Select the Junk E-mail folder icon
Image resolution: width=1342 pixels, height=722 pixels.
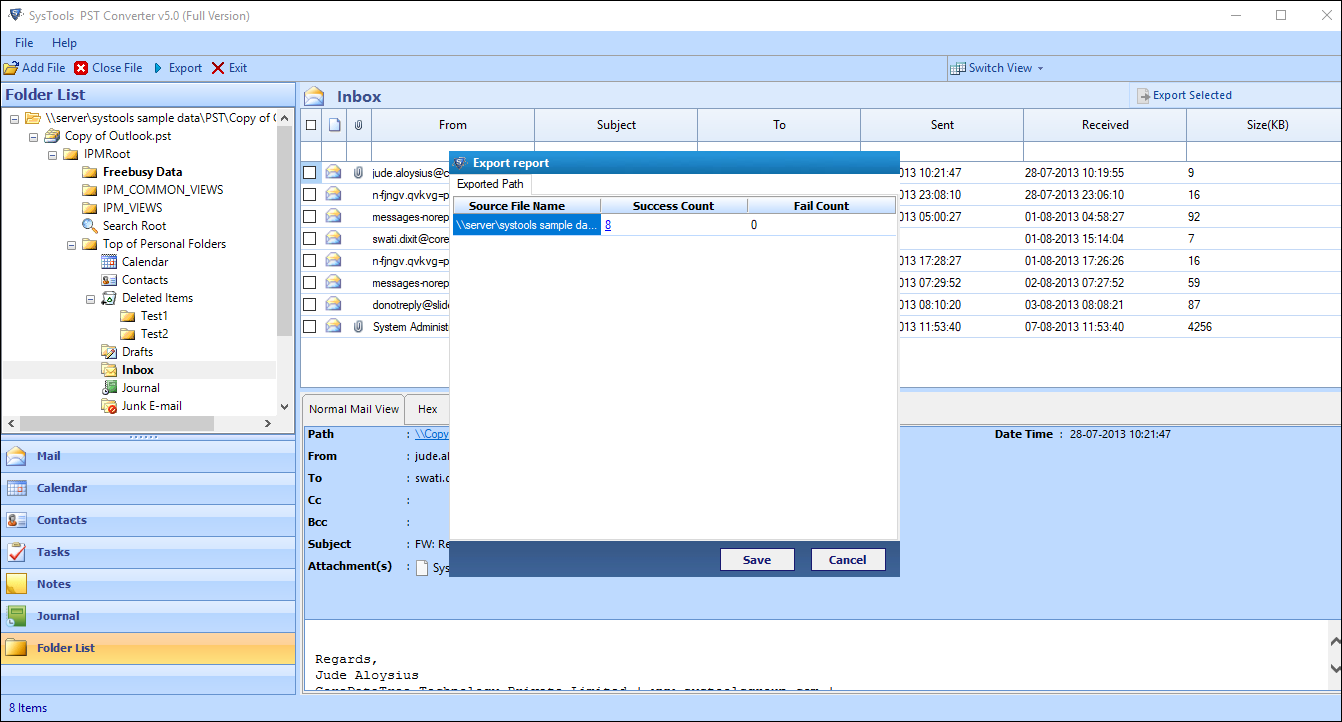click(x=109, y=406)
